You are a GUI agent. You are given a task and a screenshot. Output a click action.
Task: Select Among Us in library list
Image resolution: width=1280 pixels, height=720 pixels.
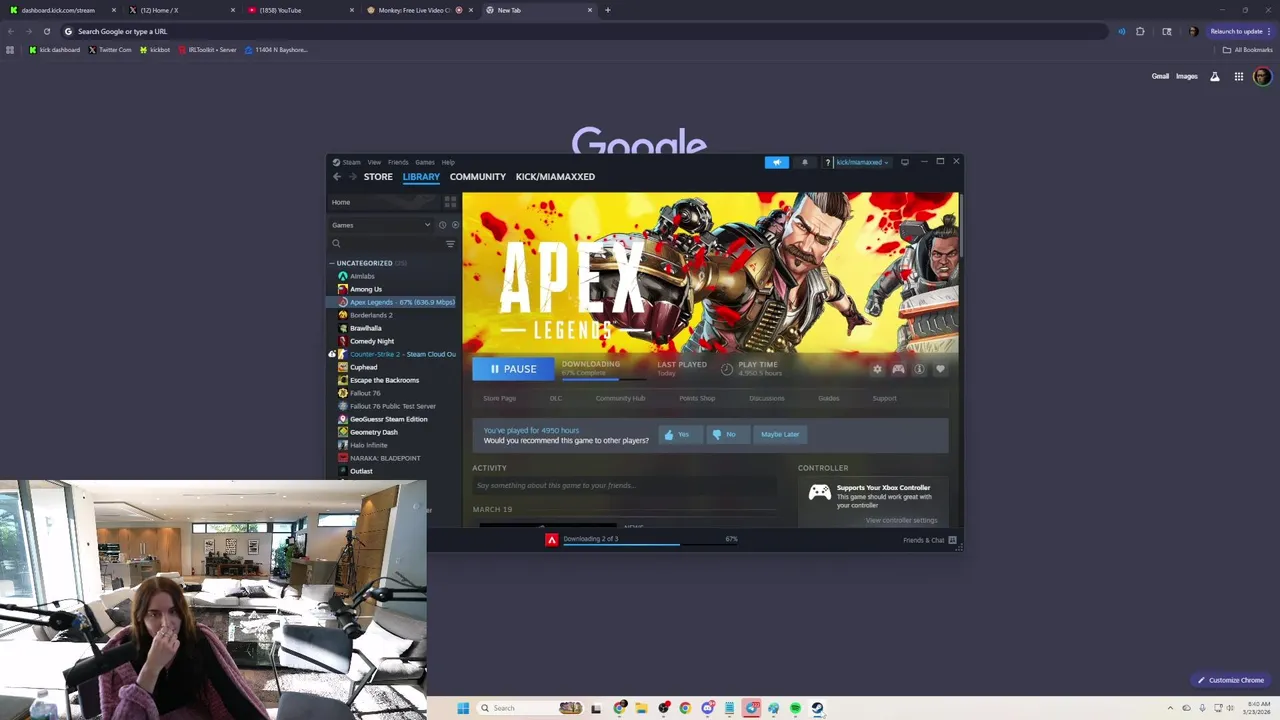(366, 289)
